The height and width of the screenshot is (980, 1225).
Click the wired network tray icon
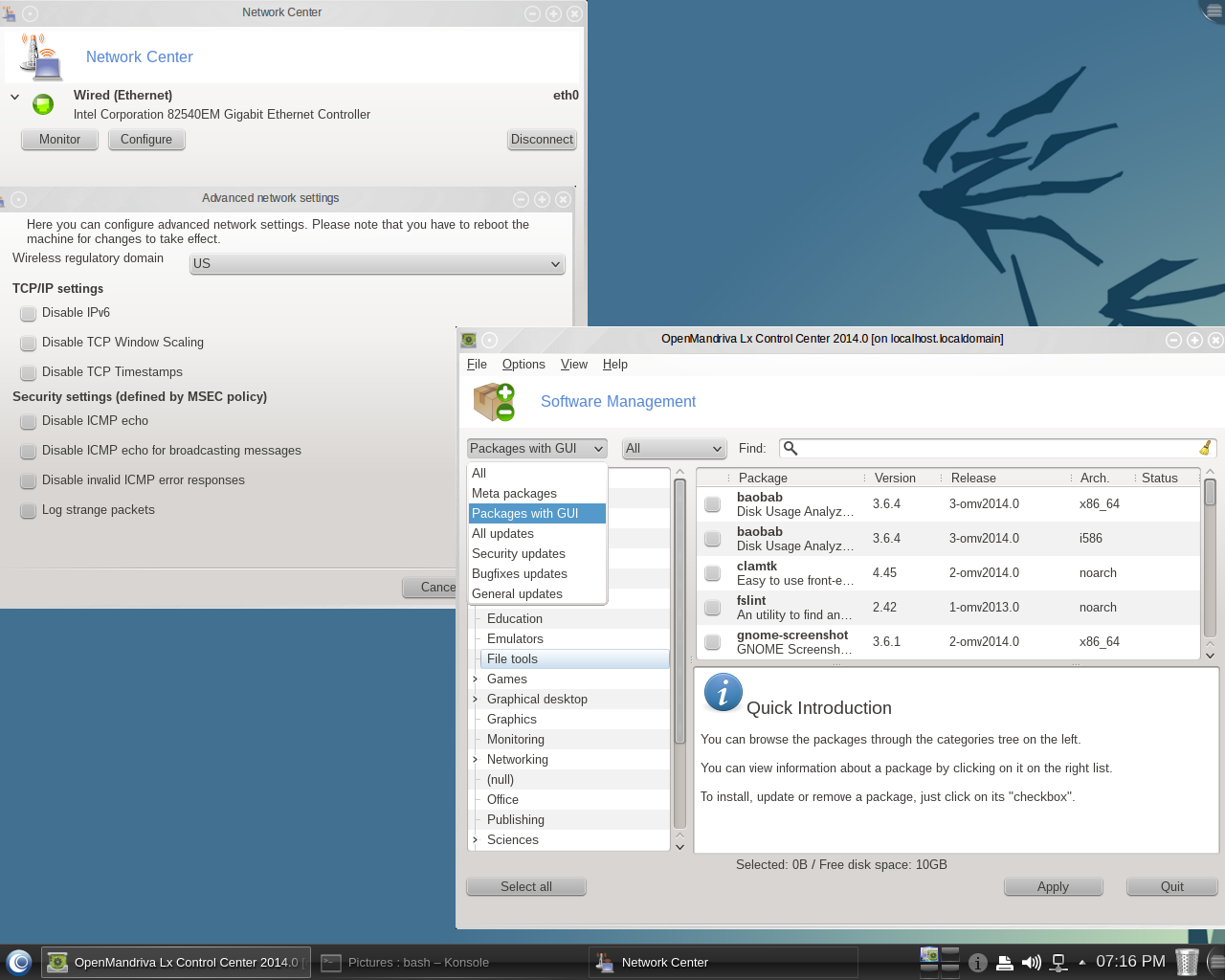[1058, 963]
